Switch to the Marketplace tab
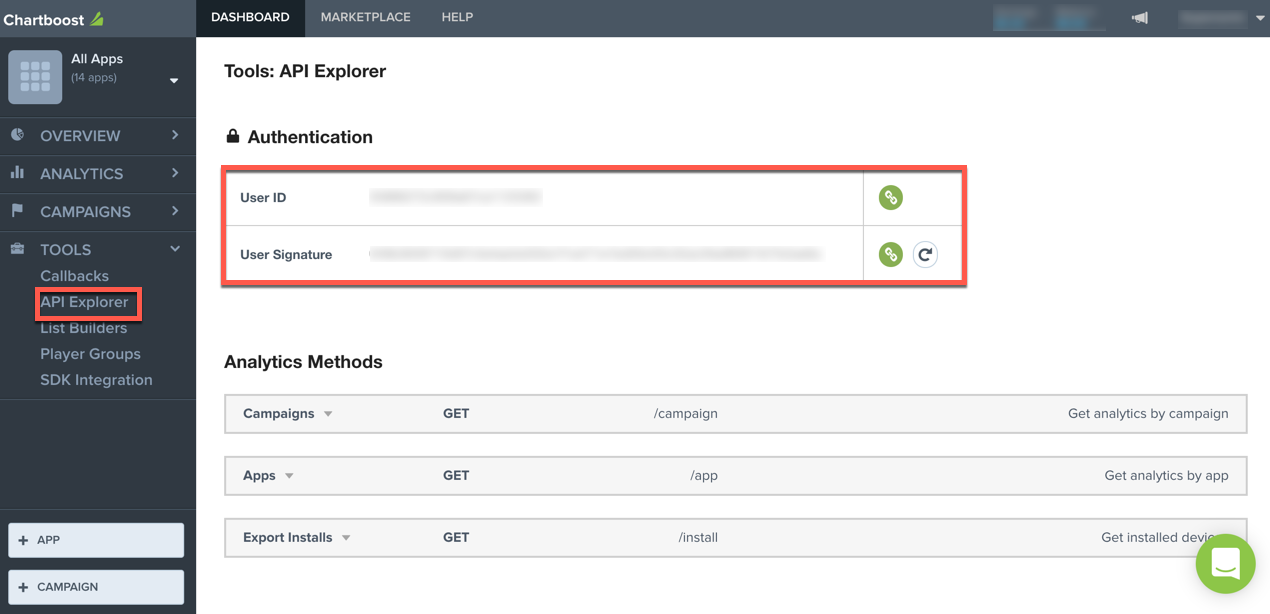This screenshot has height=614, width=1270. pos(365,17)
